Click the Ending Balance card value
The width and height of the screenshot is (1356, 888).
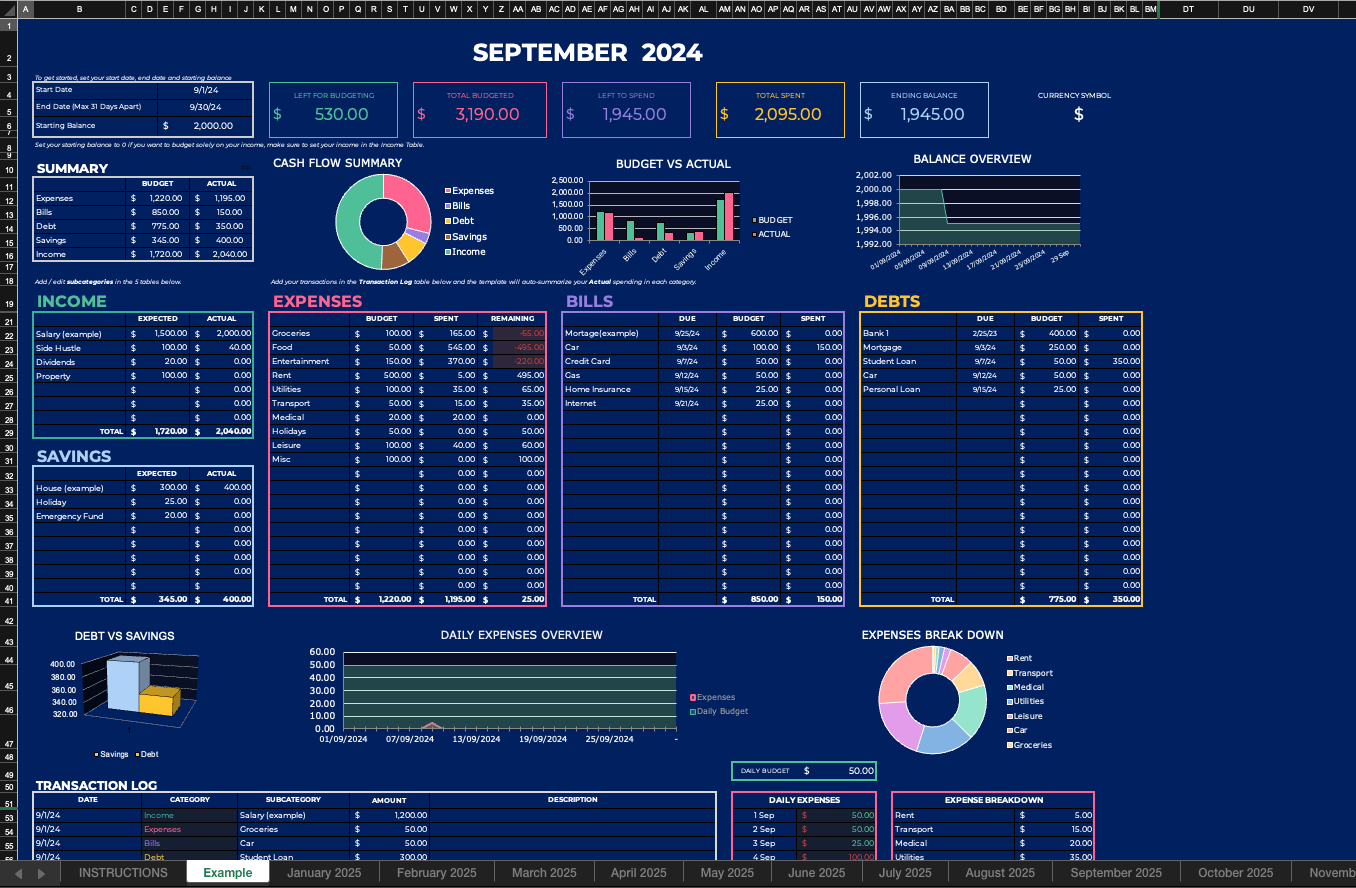(x=933, y=114)
